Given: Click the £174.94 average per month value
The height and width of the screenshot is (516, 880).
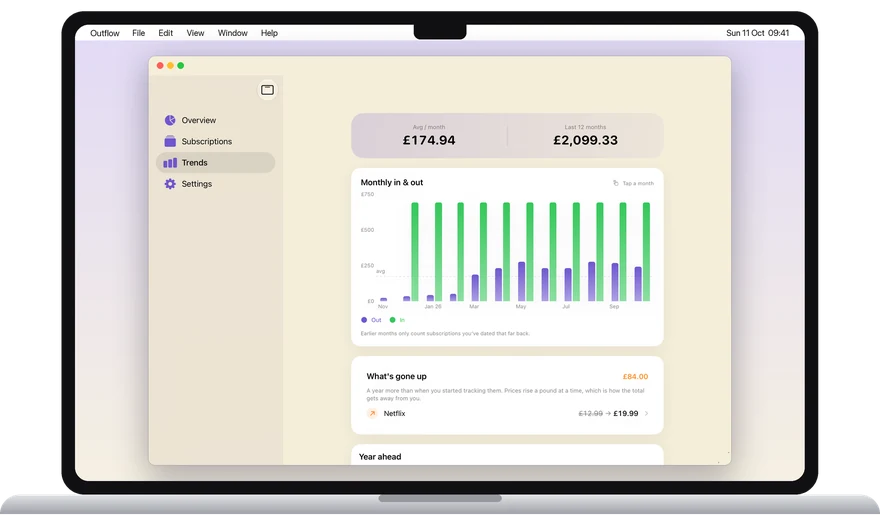Looking at the screenshot, I should (429, 140).
